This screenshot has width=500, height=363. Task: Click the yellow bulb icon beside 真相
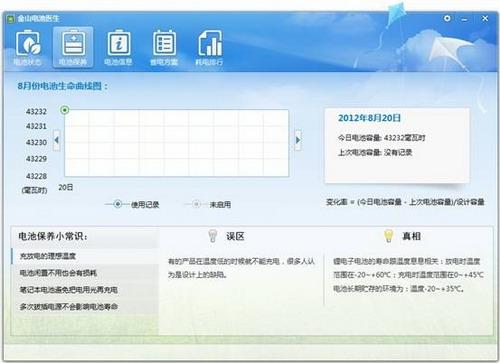pyautogui.click(x=388, y=235)
